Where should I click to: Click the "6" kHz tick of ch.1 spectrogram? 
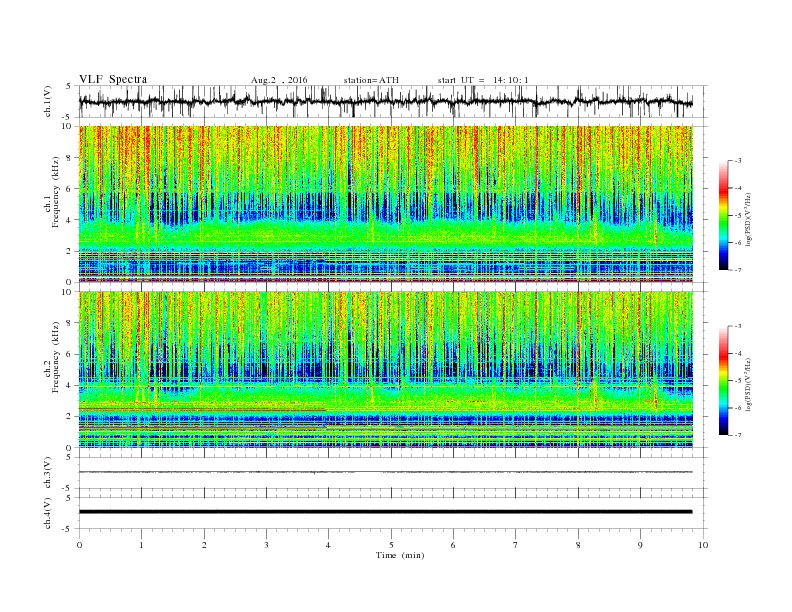coord(70,189)
